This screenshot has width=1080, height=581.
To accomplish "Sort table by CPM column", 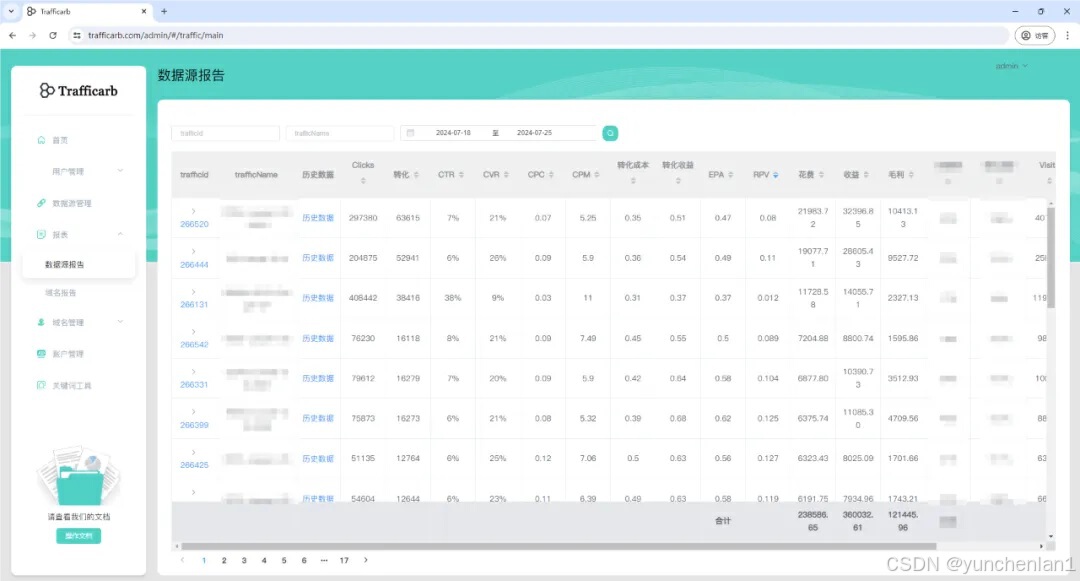I will coord(596,175).
